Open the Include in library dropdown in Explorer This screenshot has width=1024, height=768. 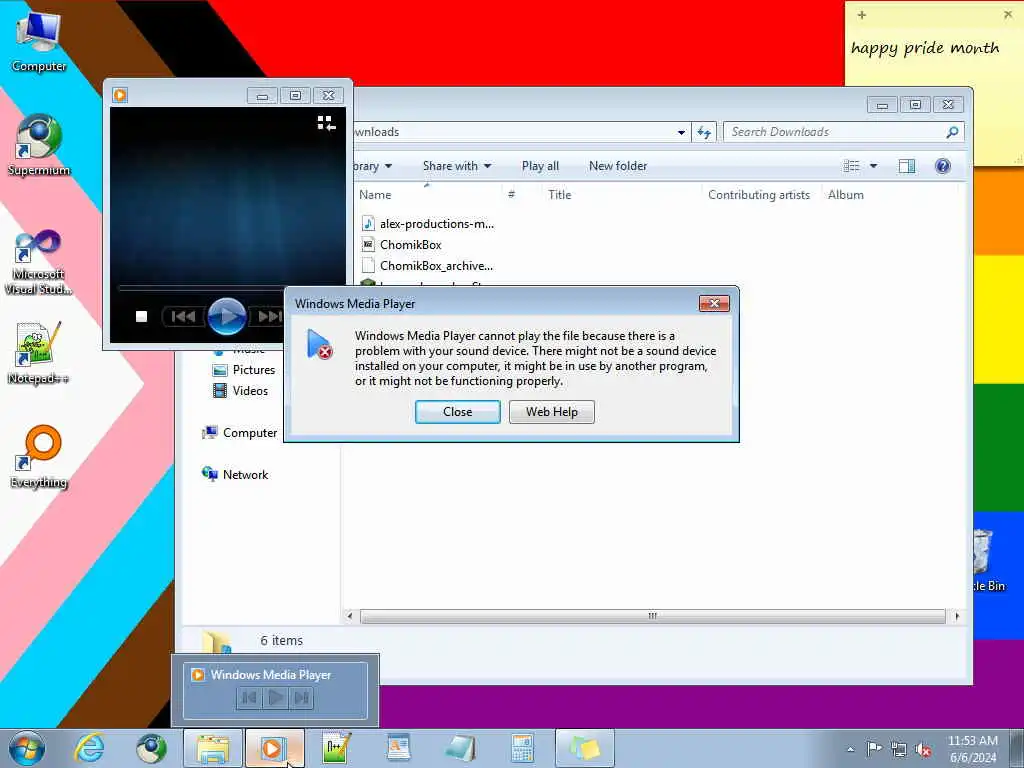[x=372, y=166]
